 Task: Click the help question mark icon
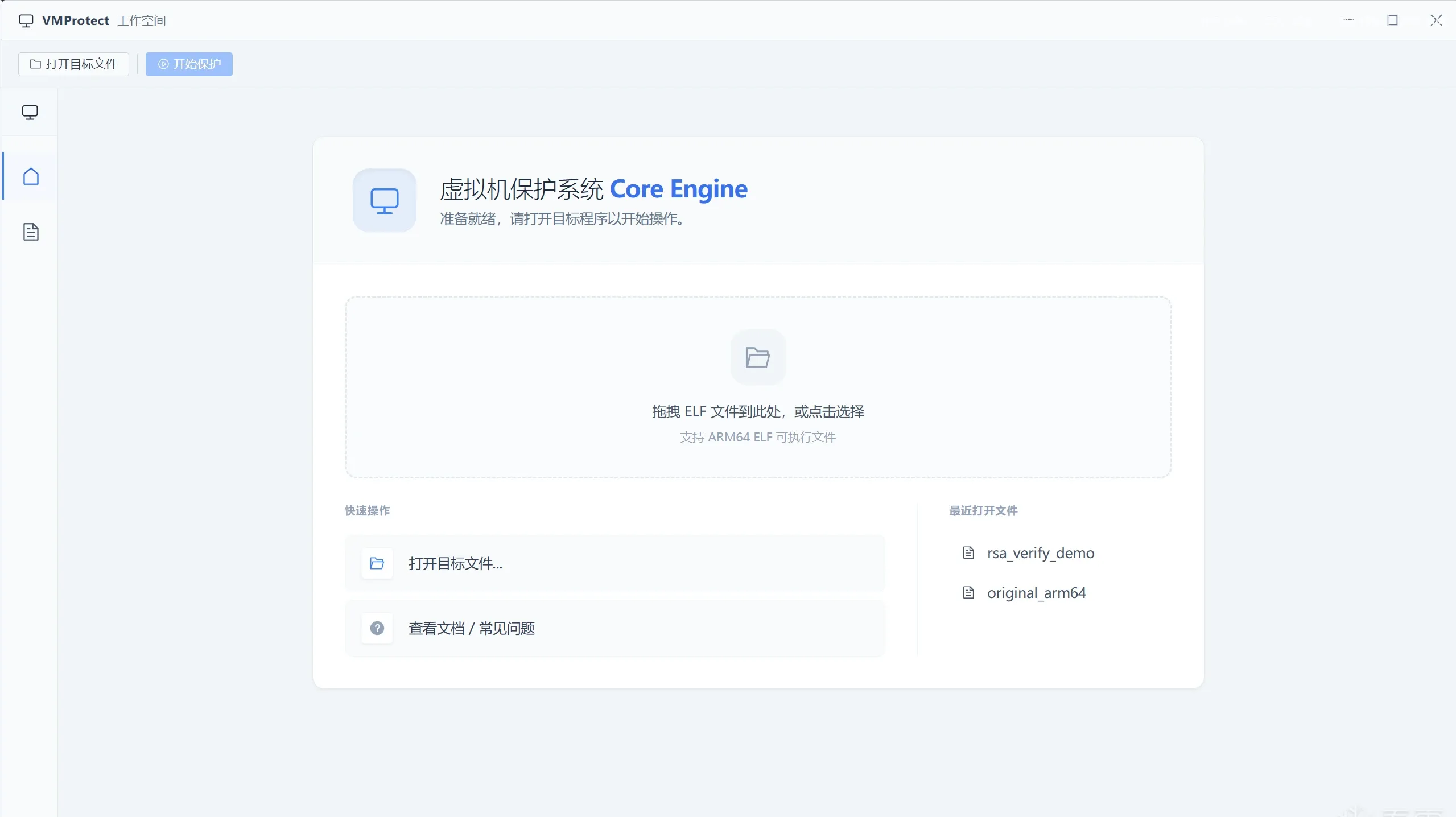point(377,628)
